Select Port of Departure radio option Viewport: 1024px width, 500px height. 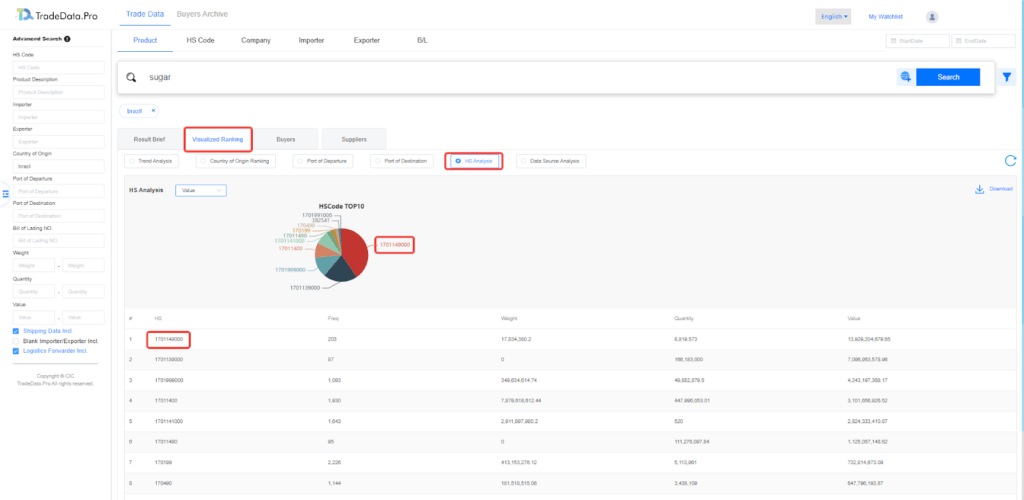[x=323, y=161]
